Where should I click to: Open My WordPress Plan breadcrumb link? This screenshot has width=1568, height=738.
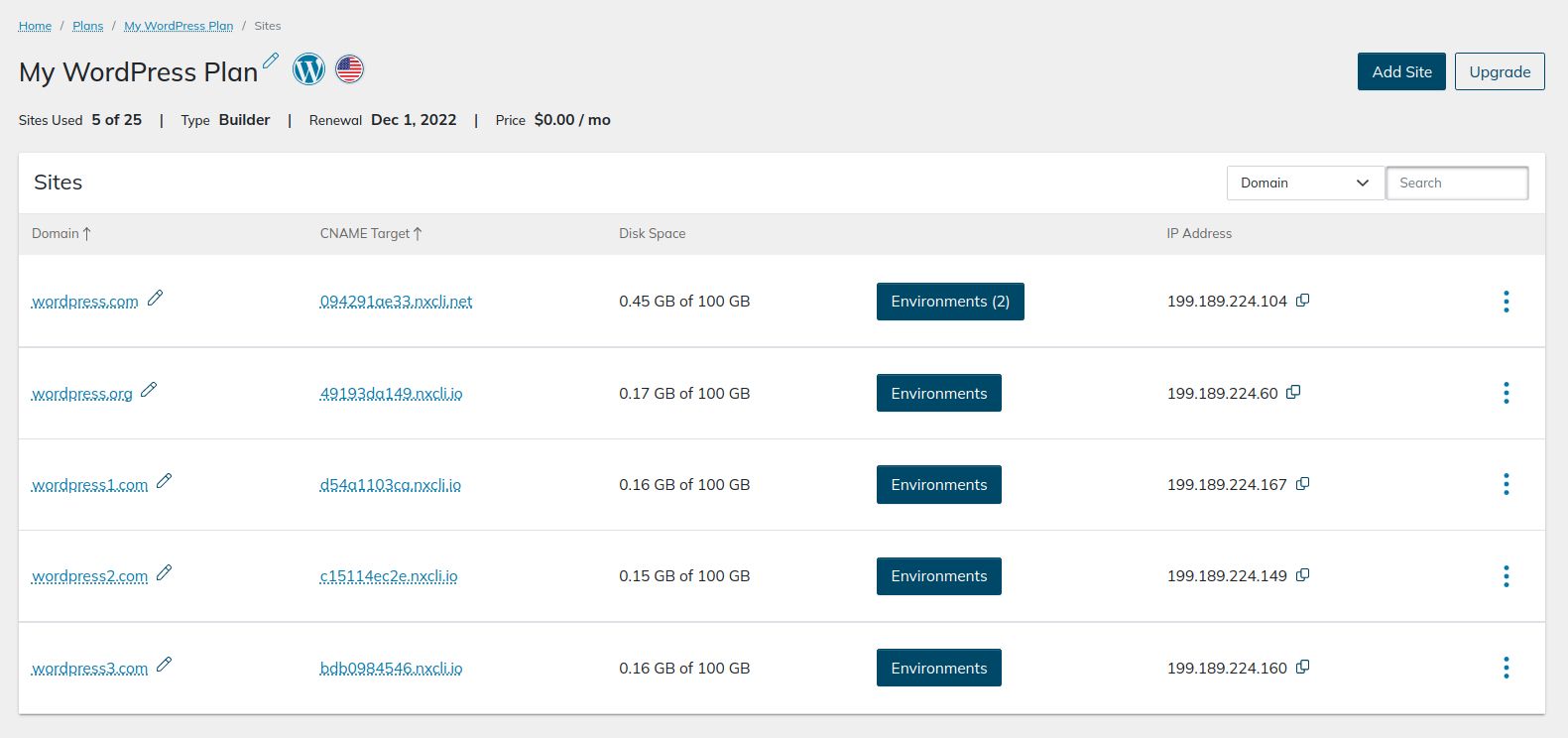pos(179,26)
